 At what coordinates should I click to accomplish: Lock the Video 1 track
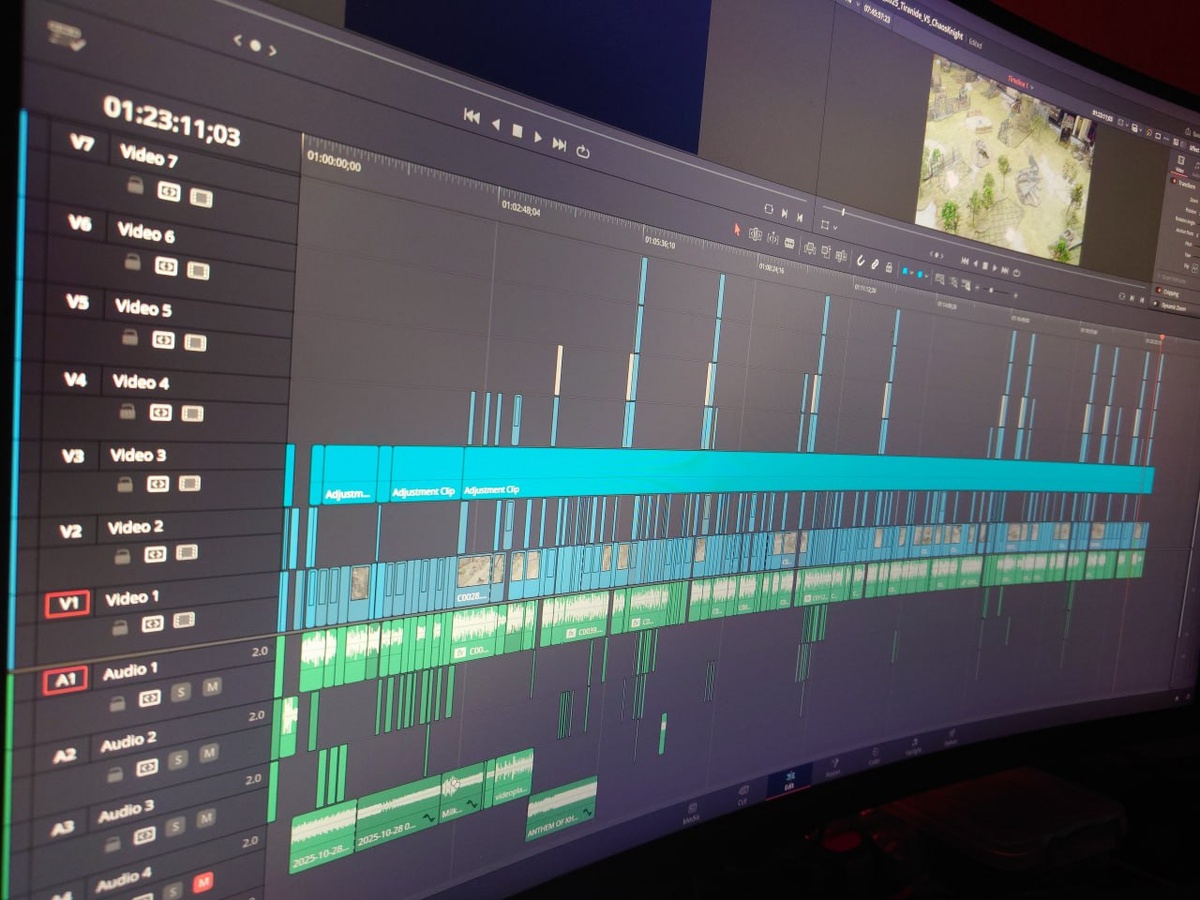(x=120, y=628)
